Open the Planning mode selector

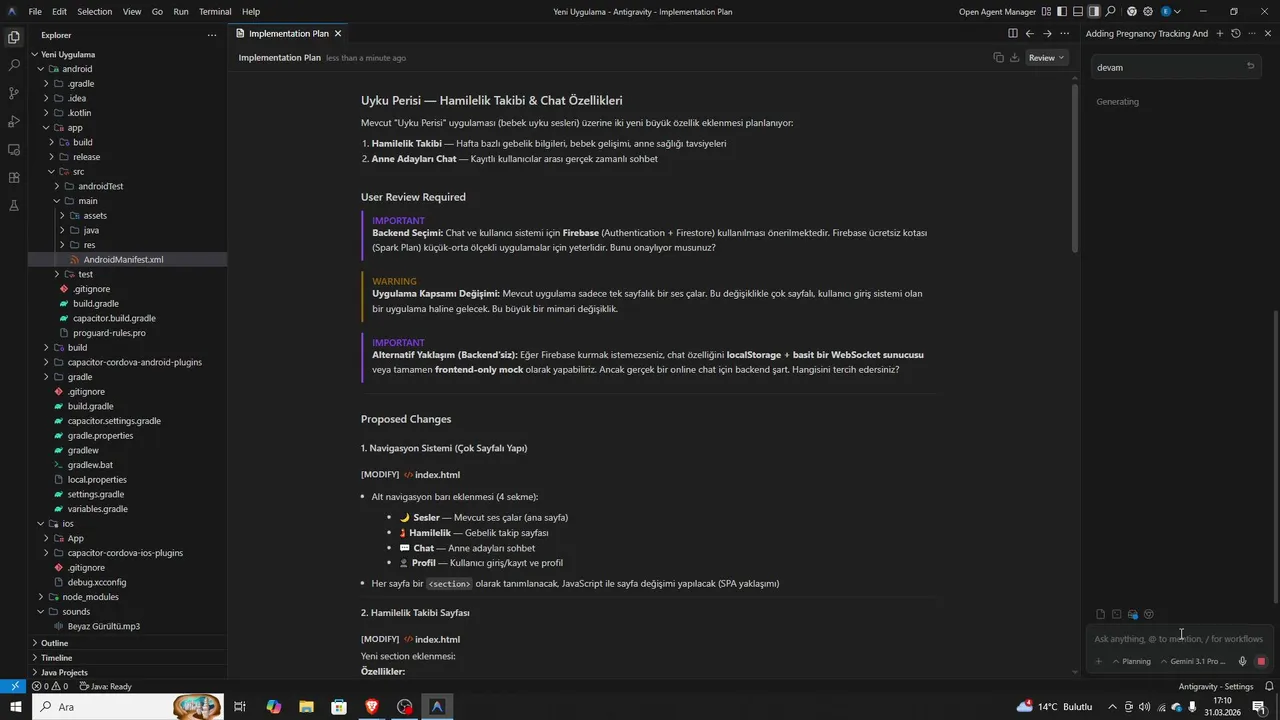click(x=1132, y=661)
